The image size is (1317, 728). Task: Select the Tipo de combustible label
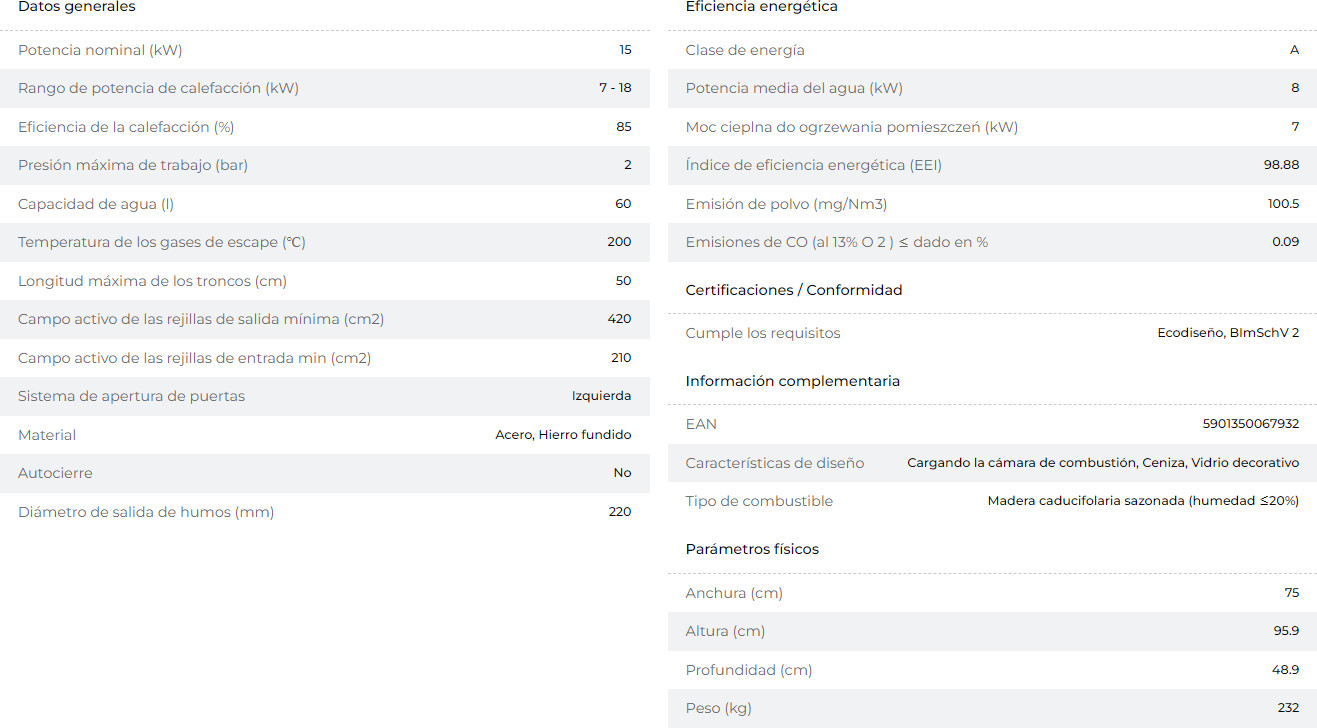(758, 501)
